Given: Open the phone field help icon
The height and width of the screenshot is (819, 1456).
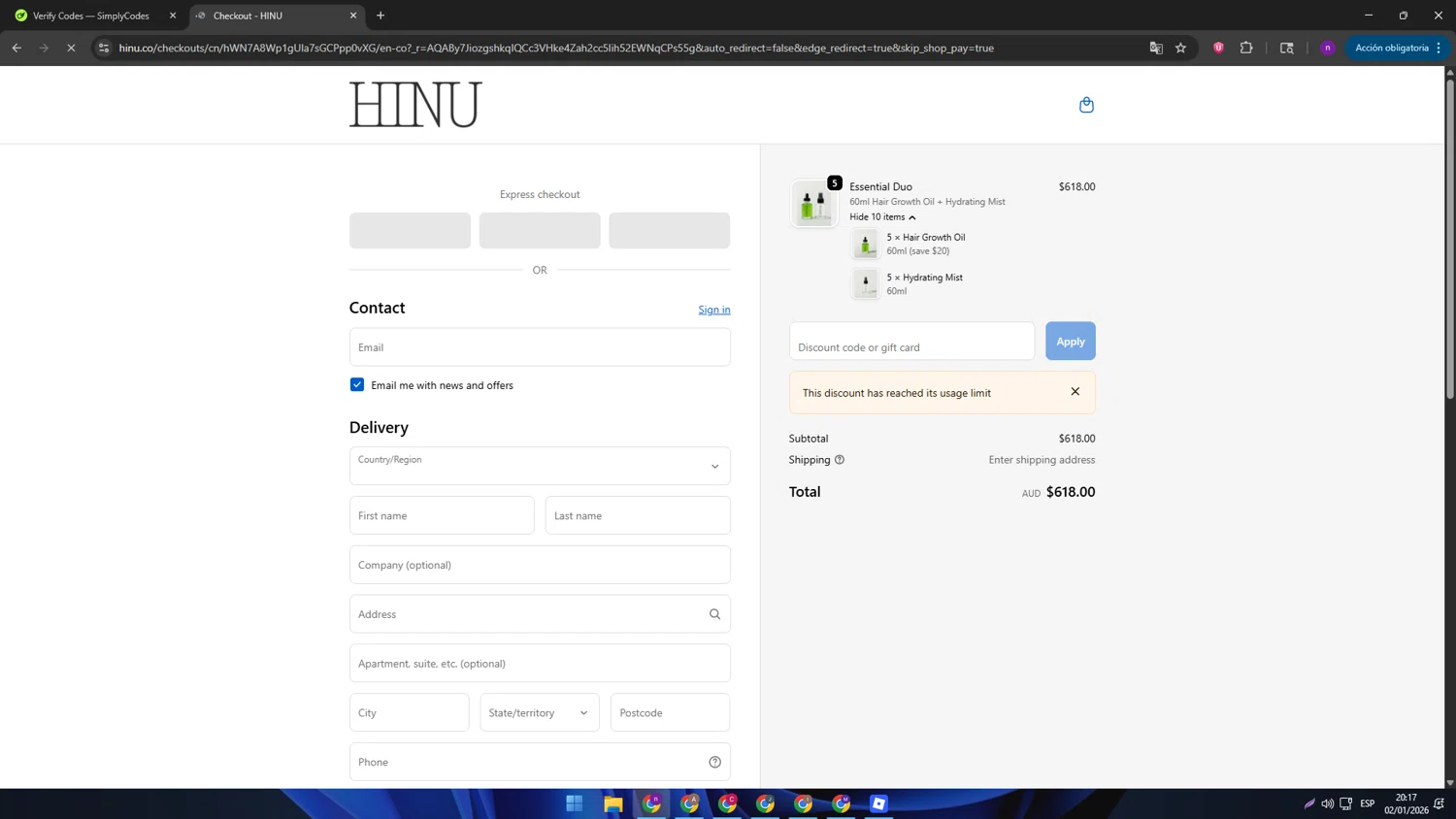Looking at the screenshot, I should (x=714, y=762).
